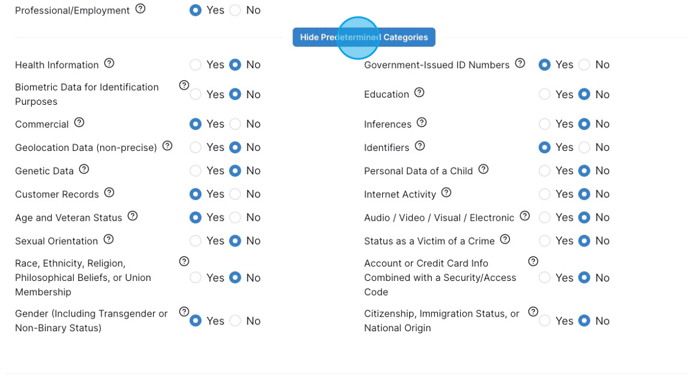Image resolution: width=688 pixels, height=384 pixels.
Task: Select Yes for Genetic Data
Action: pyautogui.click(x=195, y=171)
